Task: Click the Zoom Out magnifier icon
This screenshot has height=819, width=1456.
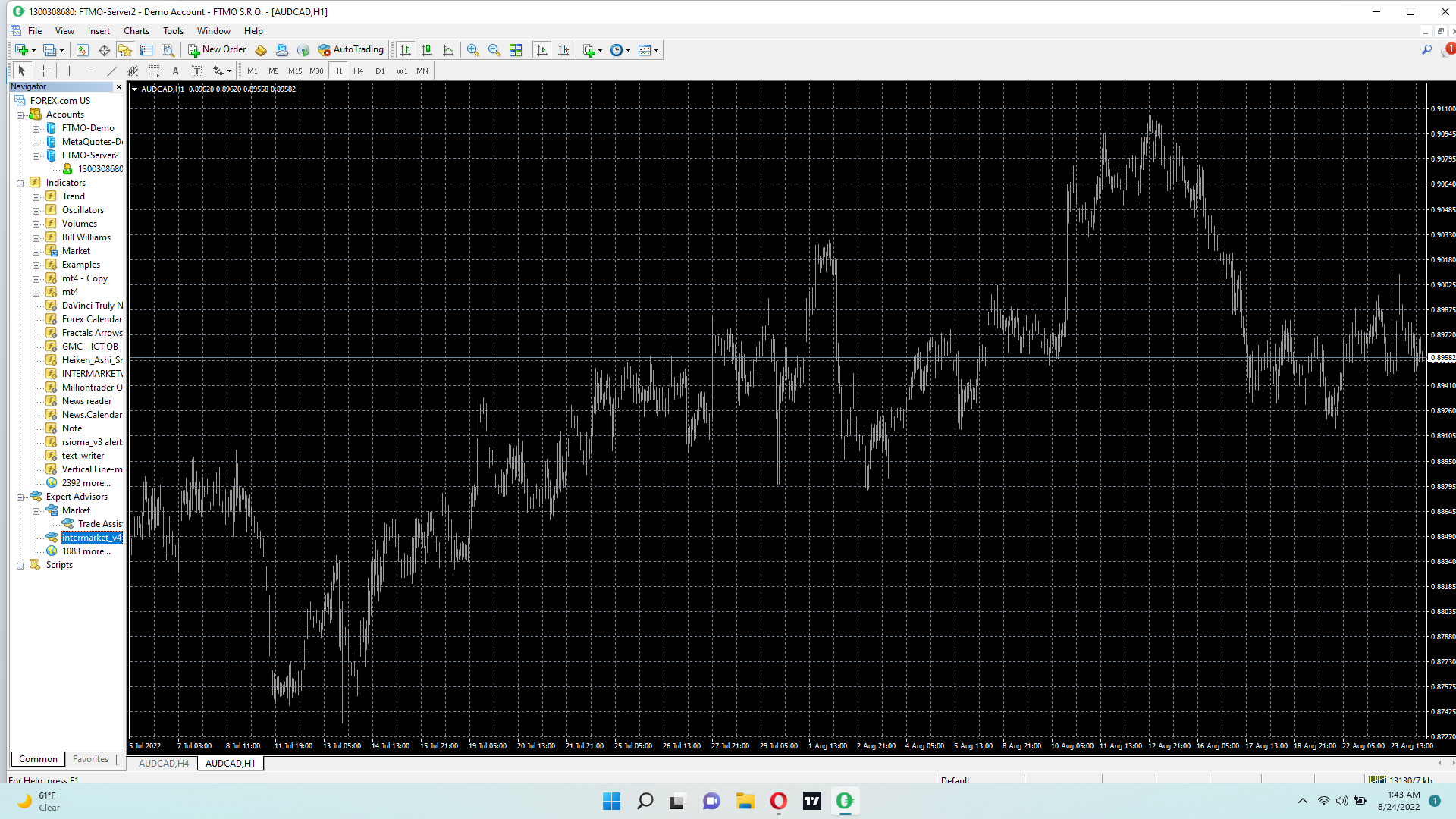Action: (494, 50)
